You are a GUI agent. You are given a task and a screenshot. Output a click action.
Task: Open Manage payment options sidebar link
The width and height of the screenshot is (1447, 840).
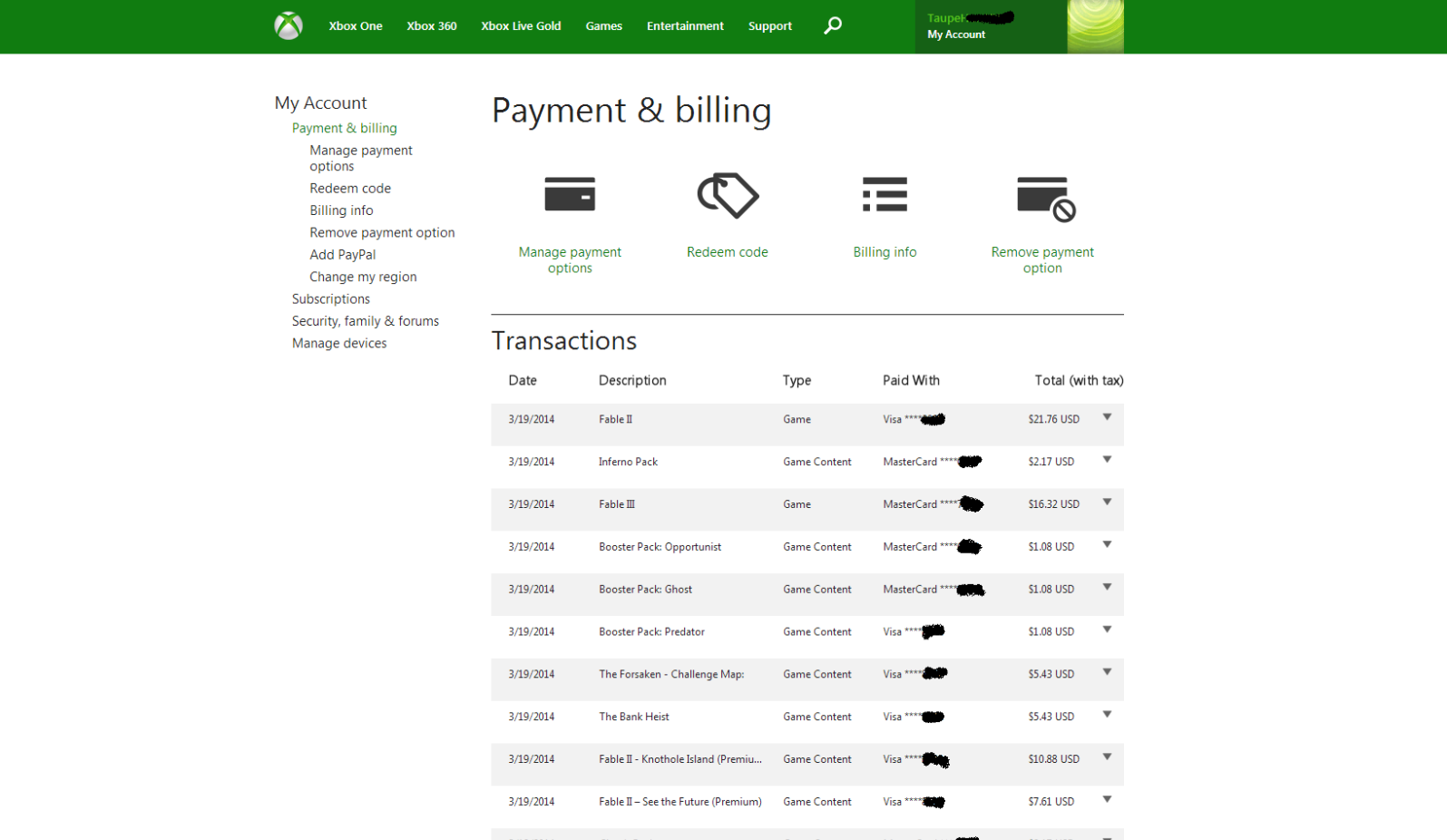pyautogui.click(x=361, y=158)
